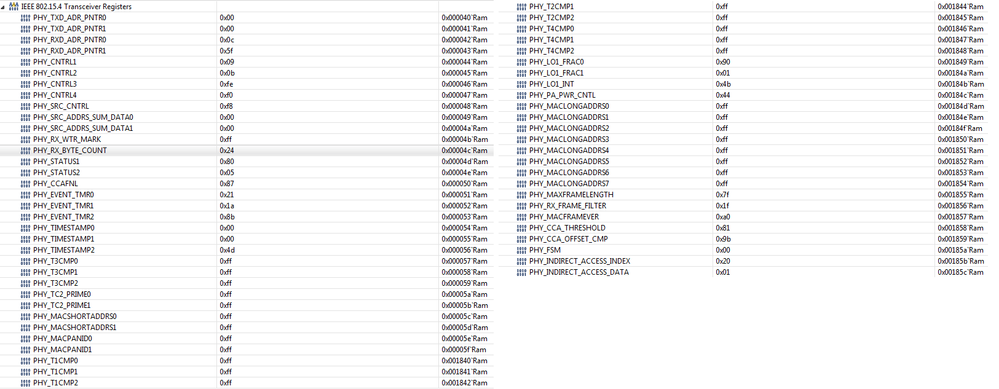Click the register icon beside PHY_MACLONGADDRS0
Image resolution: width=999 pixels, height=389 pixels.
[522, 106]
